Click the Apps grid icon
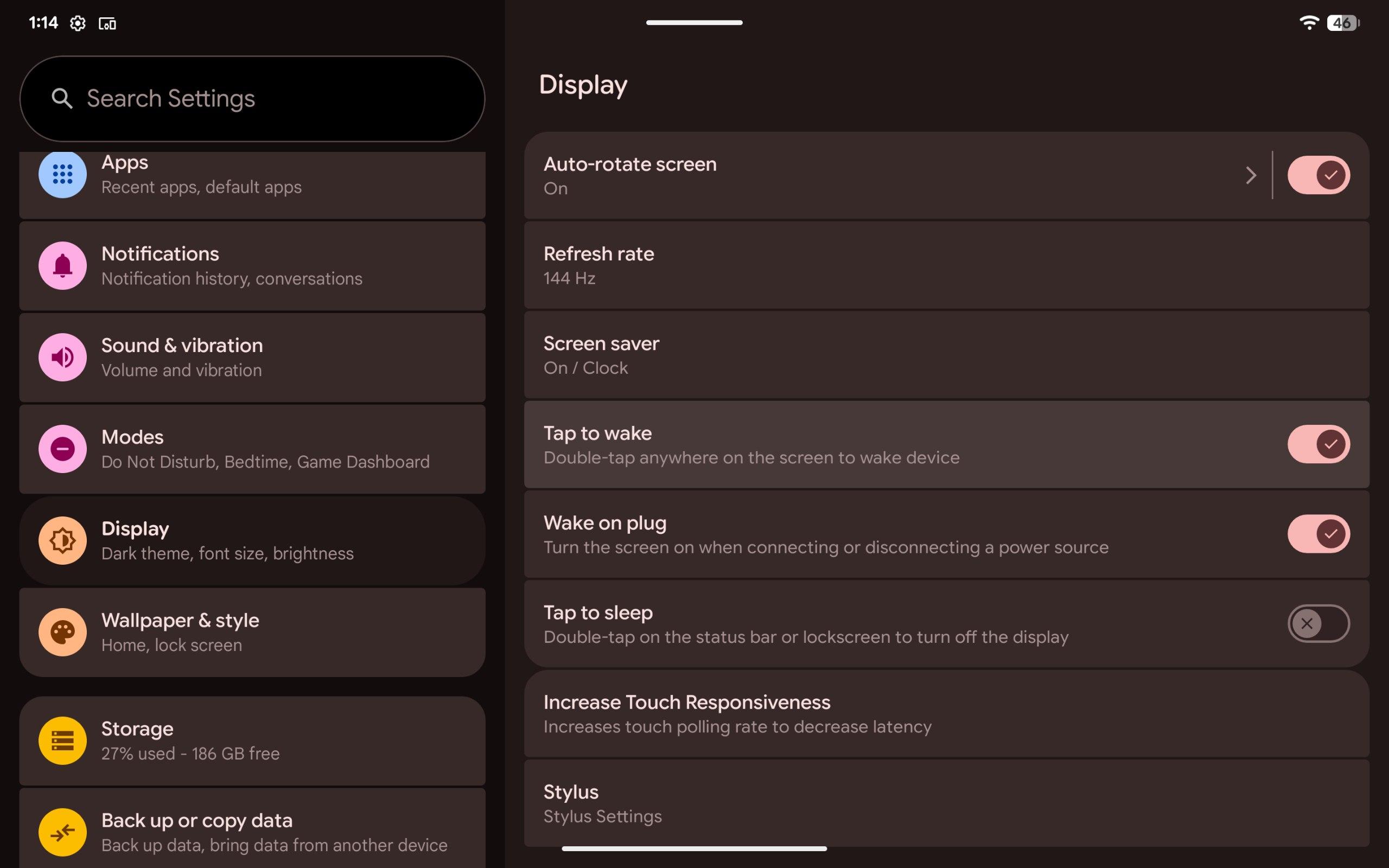Image resolution: width=1389 pixels, height=868 pixels. (x=62, y=174)
